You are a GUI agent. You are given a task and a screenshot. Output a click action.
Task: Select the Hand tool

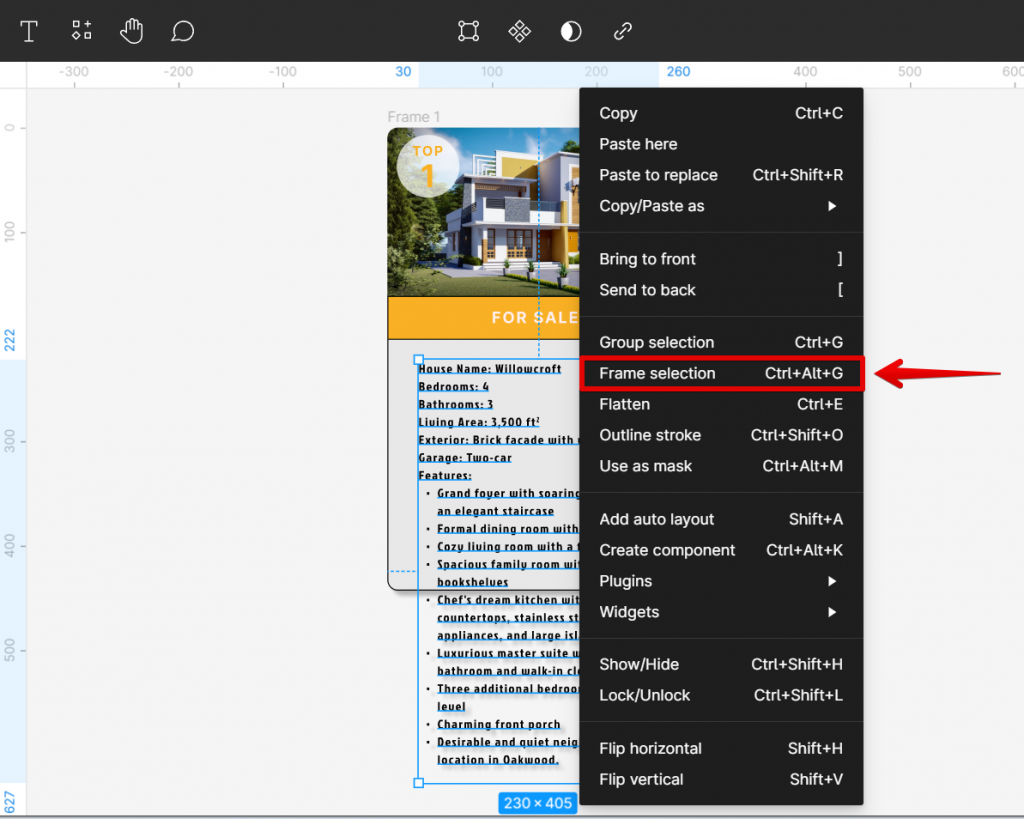[x=131, y=31]
